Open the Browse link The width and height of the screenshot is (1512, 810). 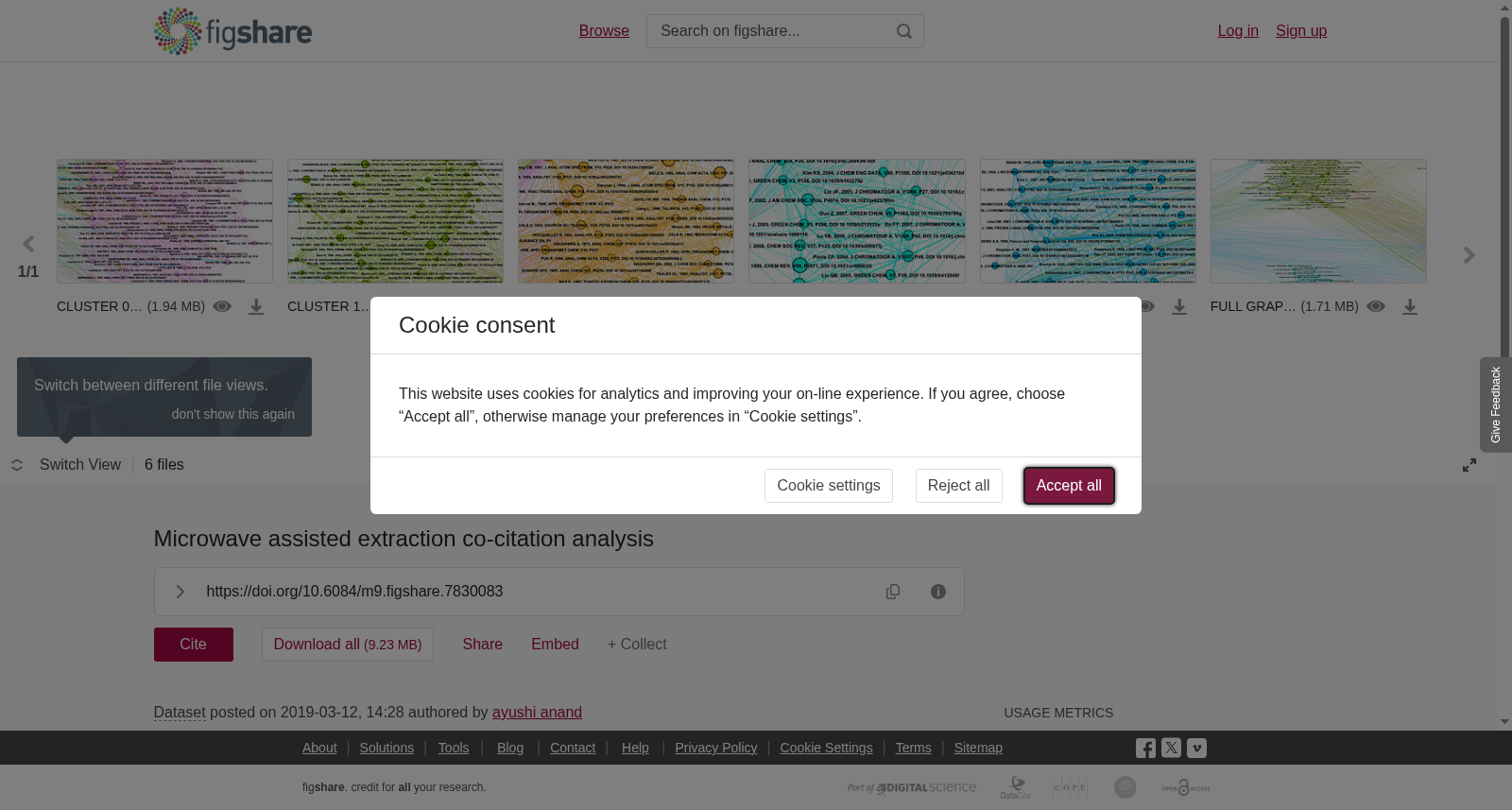click(604, 31)
